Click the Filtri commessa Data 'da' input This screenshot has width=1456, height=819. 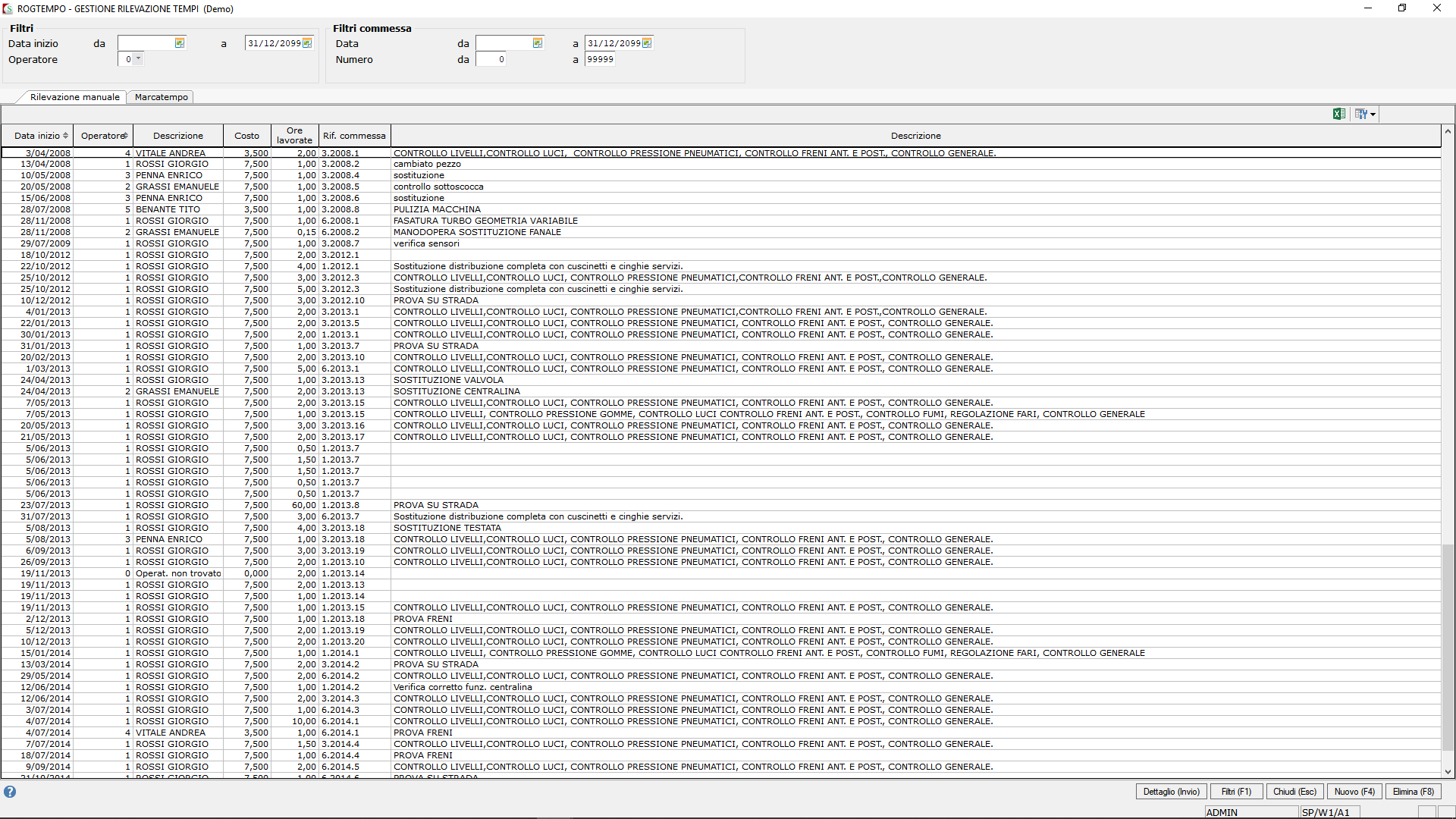[504, 43]
